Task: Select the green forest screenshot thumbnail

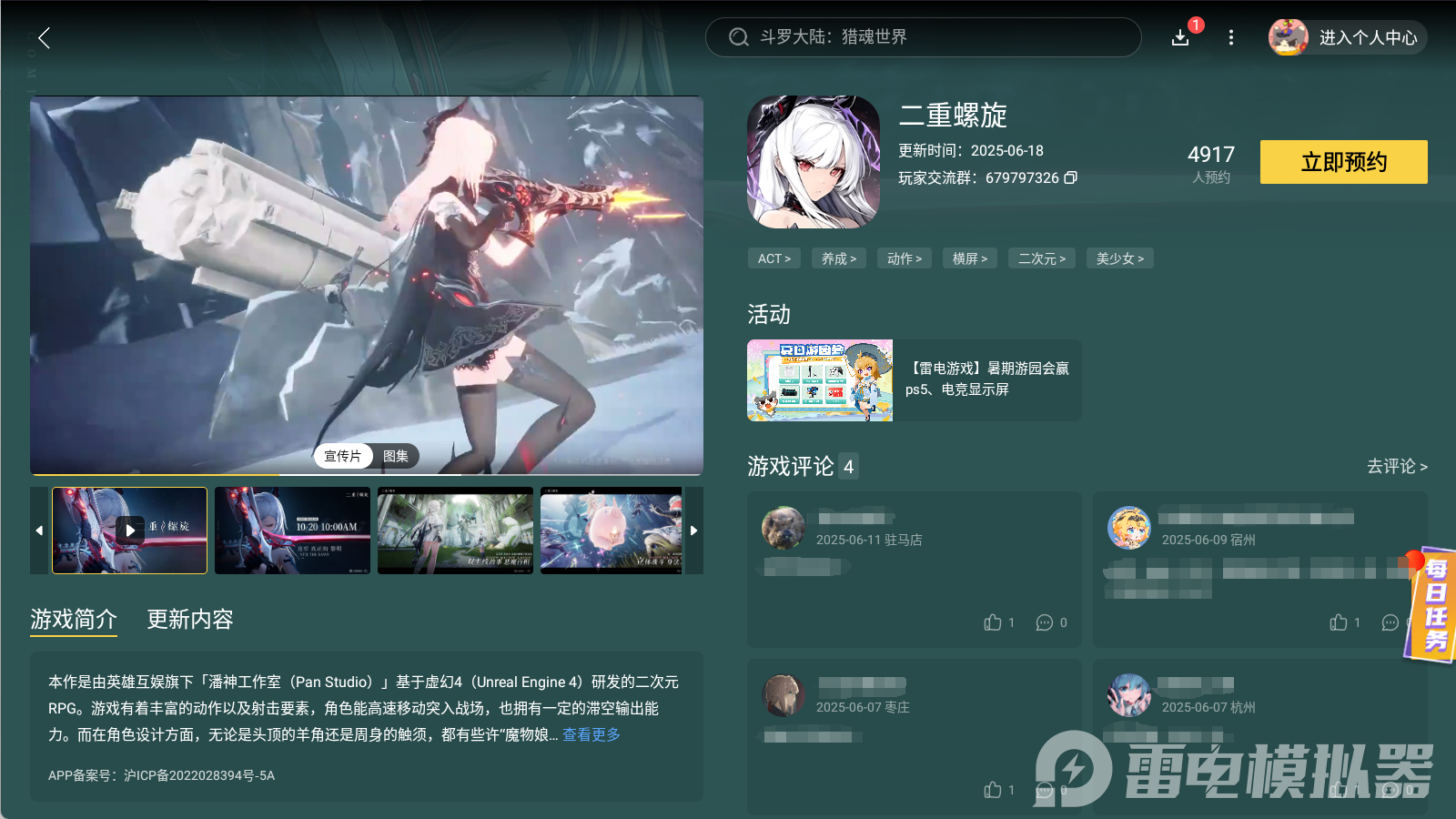Action: pos(455,531)
